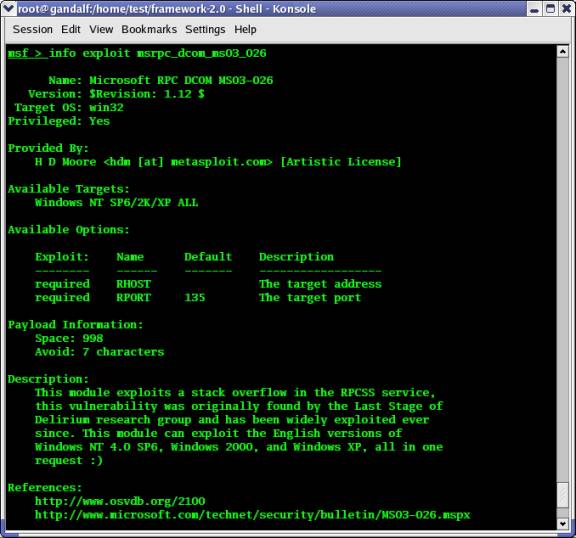The image size is (576, 538).
Task: Click the 'Provided By:' heading
Action: 48,148
